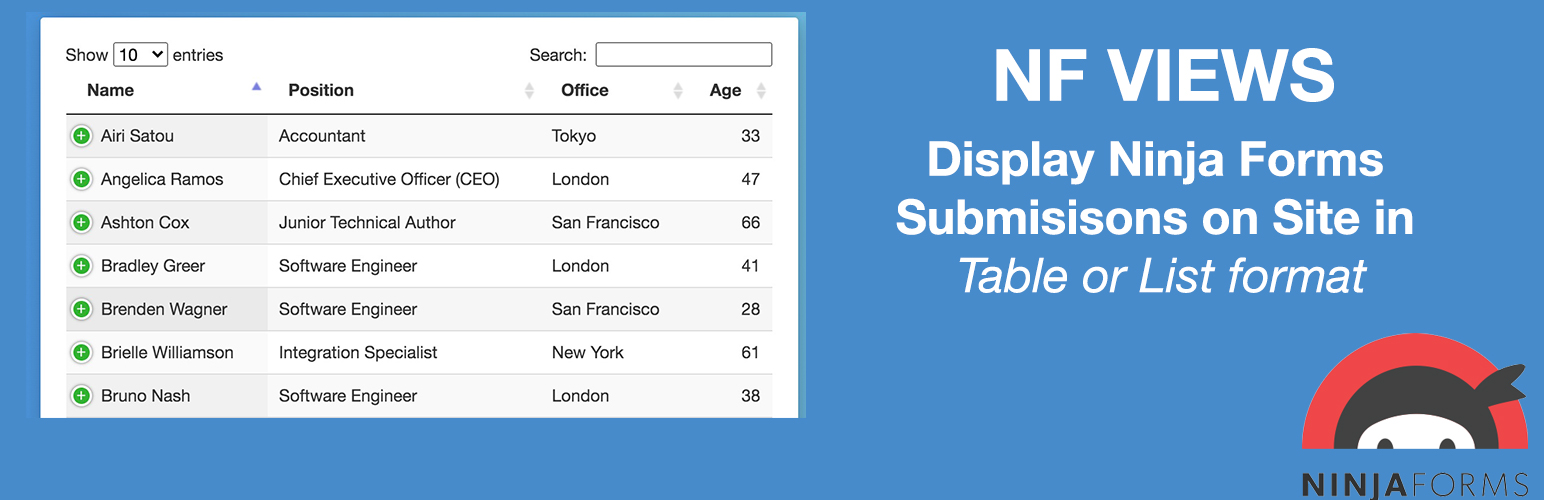Sort table by Name header
This screenshot has width=1544, height=500.
pos(110,90)
